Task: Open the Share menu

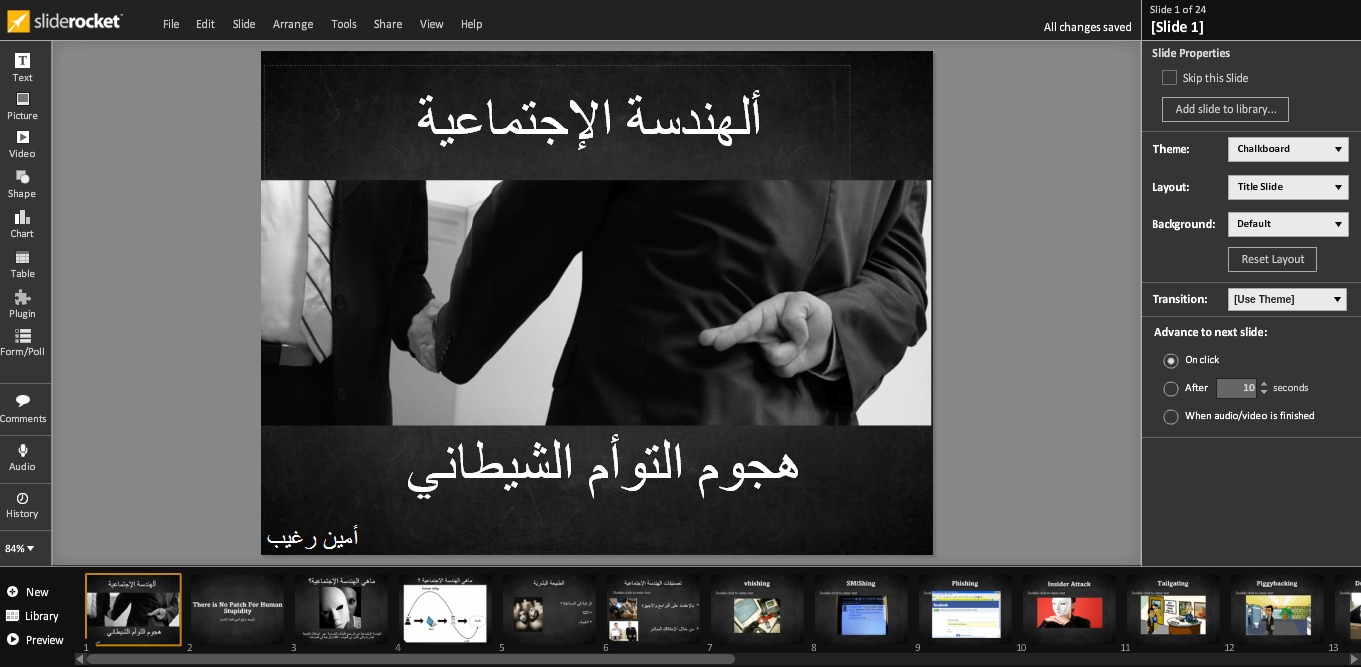Action: 388,24
